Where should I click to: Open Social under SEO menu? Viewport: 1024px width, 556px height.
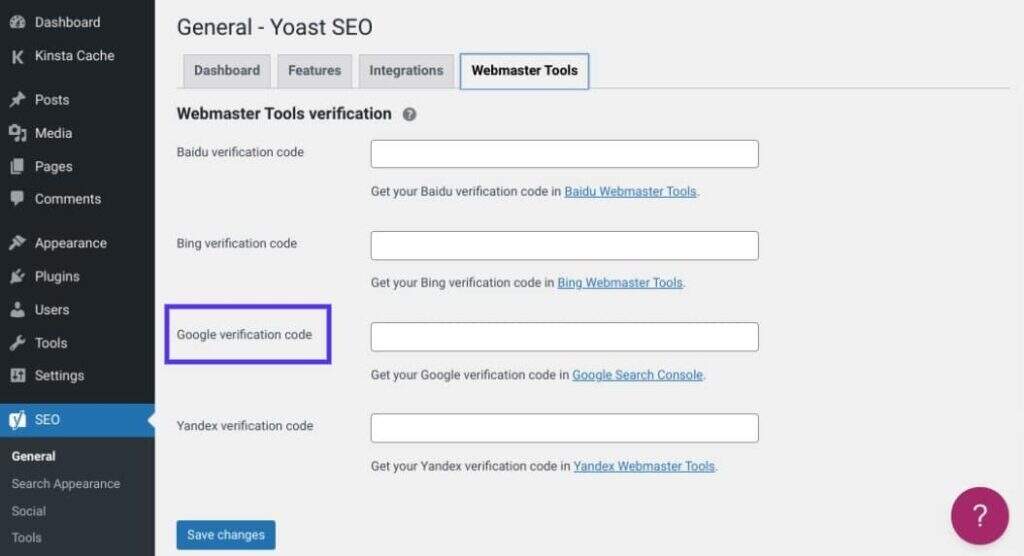coord(29,511)
